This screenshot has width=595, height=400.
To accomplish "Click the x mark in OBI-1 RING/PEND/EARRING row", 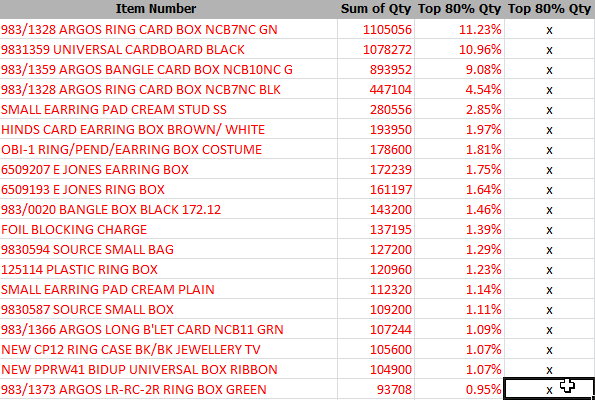I will point(549,151).
